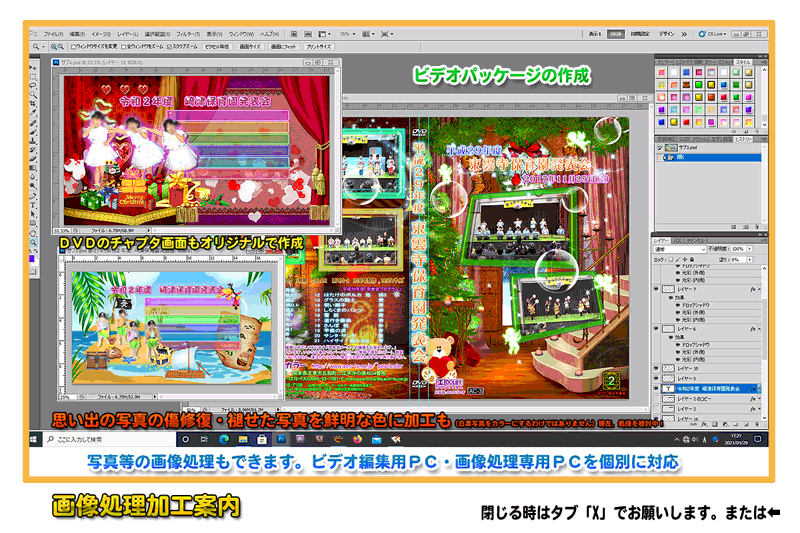The width and height of the screenshot is (800, 533).
Task: Switch to the スタイル tab
Action: (x=743, y=62)
